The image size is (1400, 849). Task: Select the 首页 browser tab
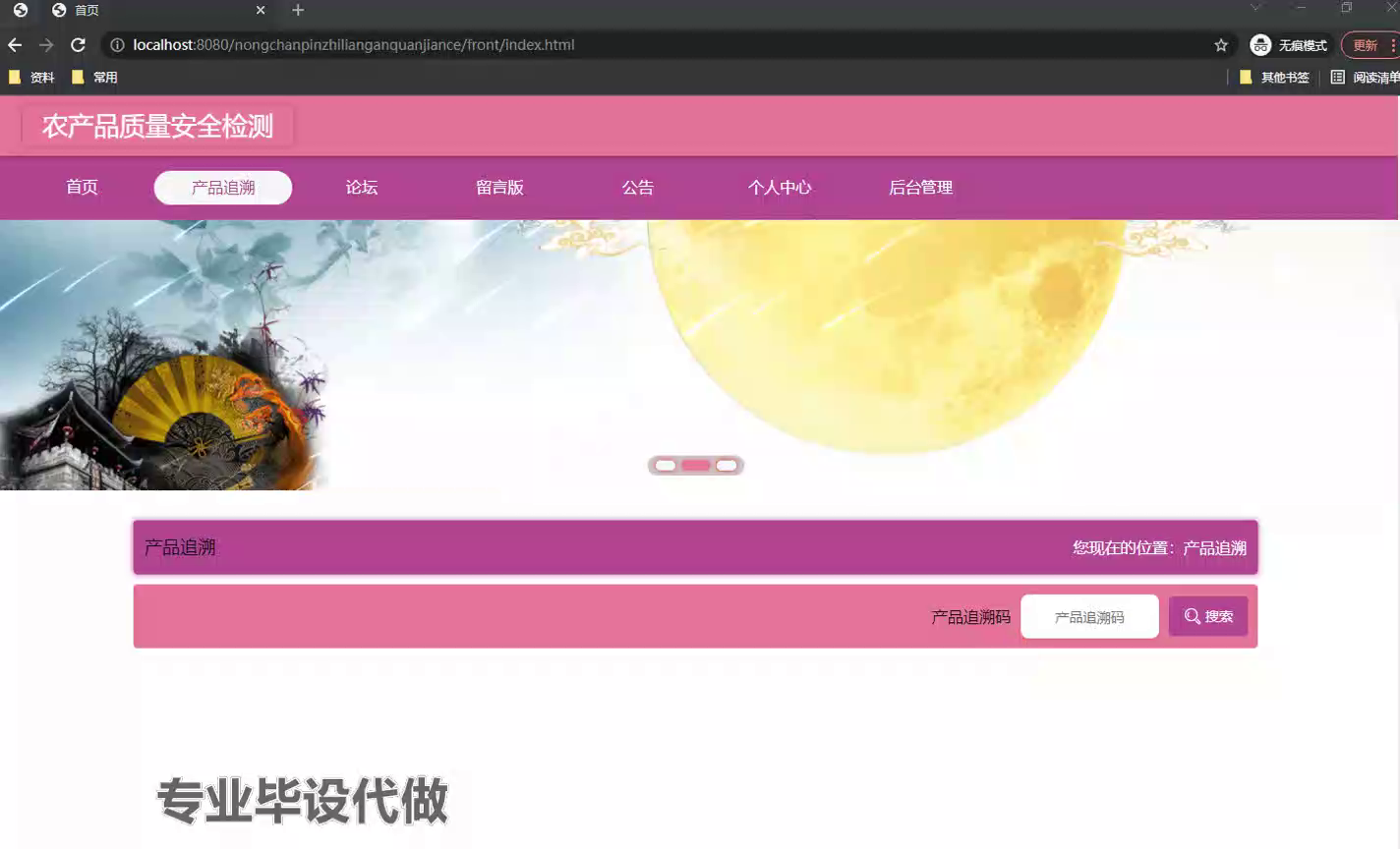157,10
